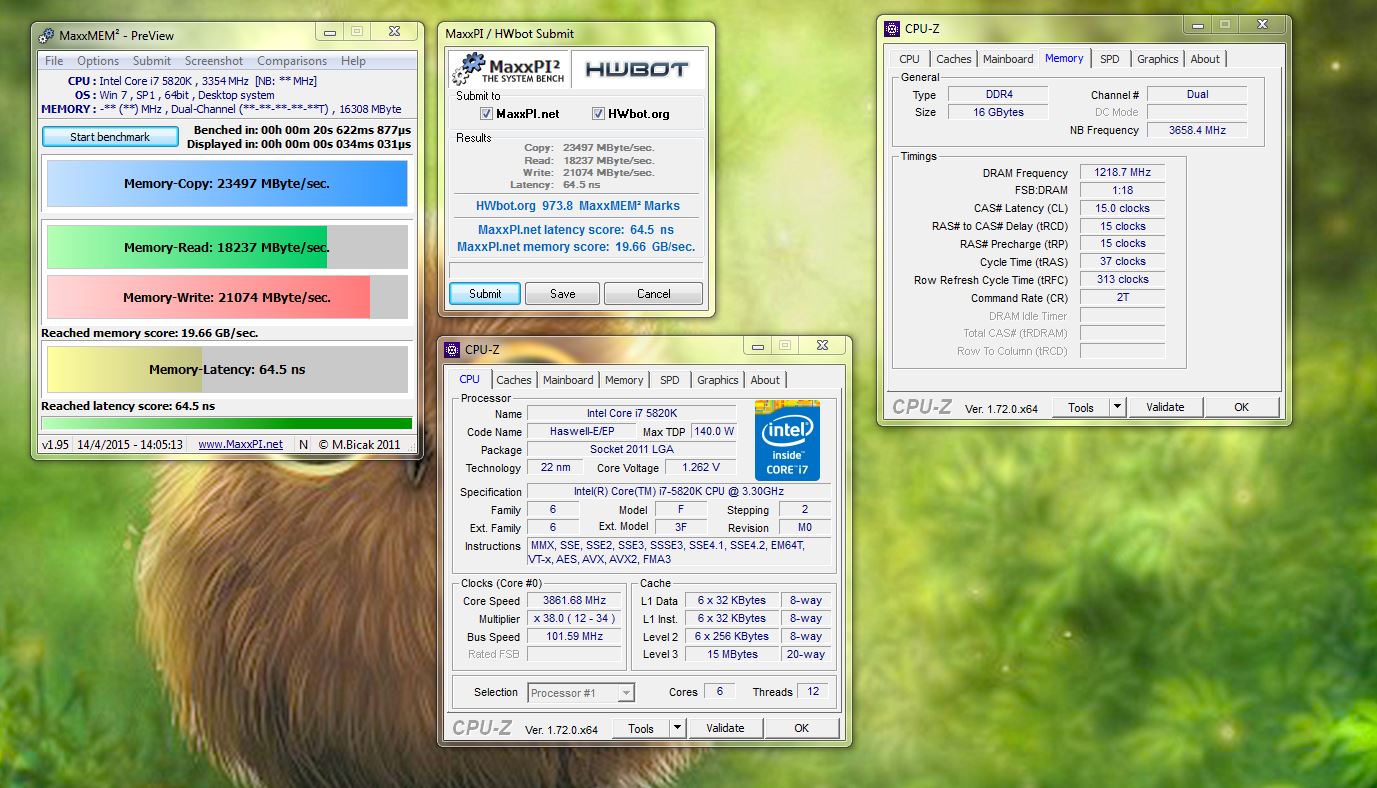Select CPU tab in CPU-Z memory window
1377x788 pixels.
[910, 59]
